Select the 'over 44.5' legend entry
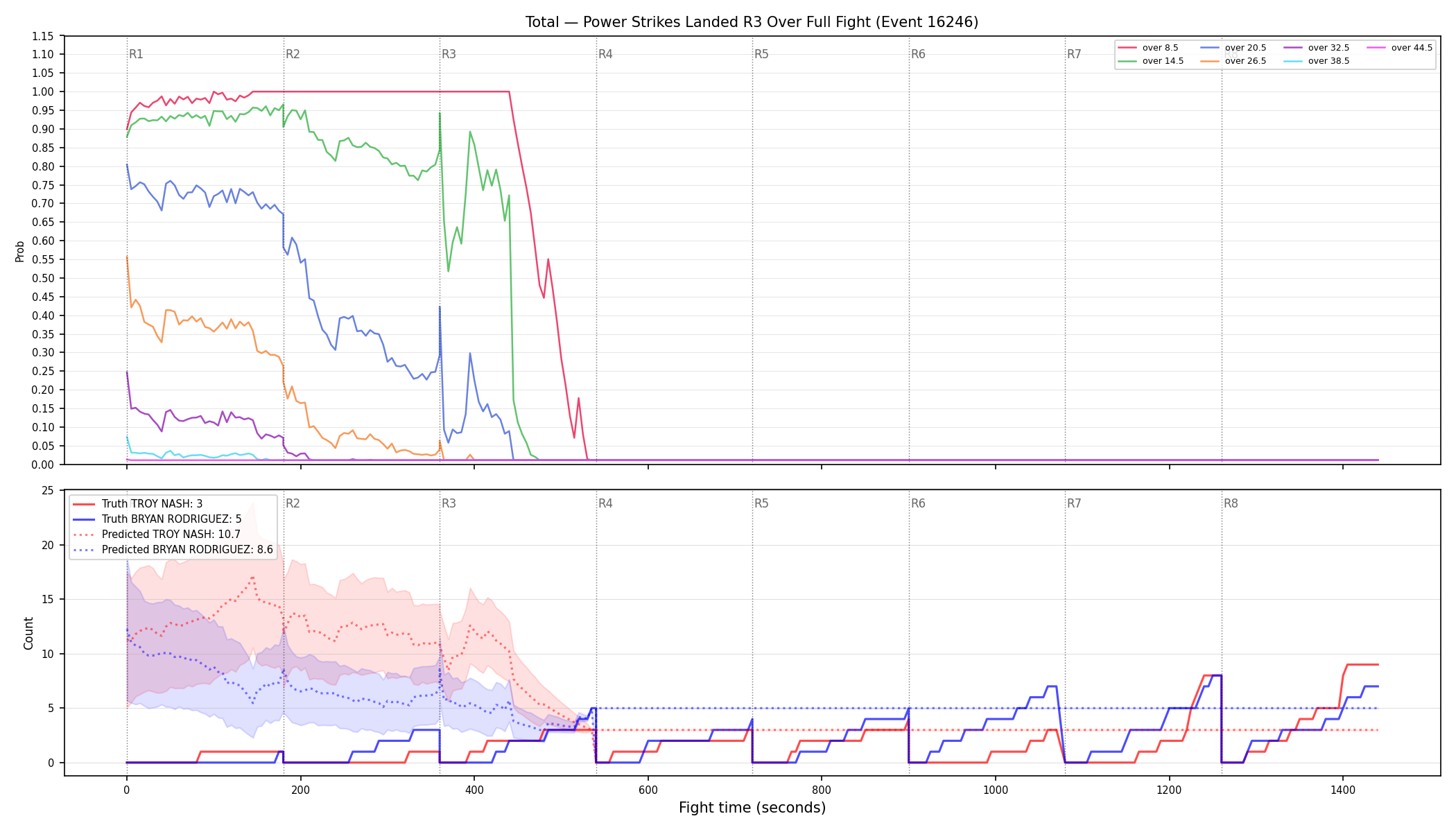Viewport: 1456px width, 832px height. [x=1400, y=48]
